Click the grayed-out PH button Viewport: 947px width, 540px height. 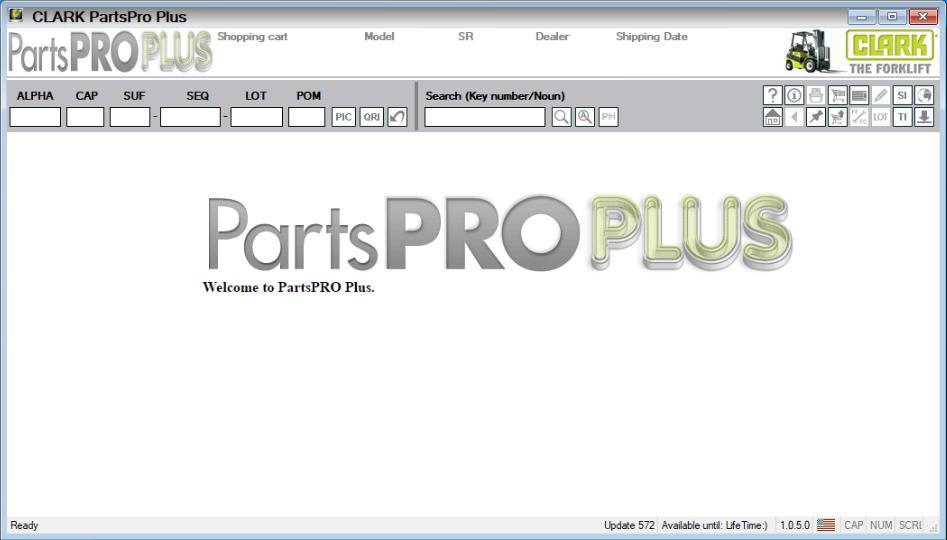click(608, 117)
